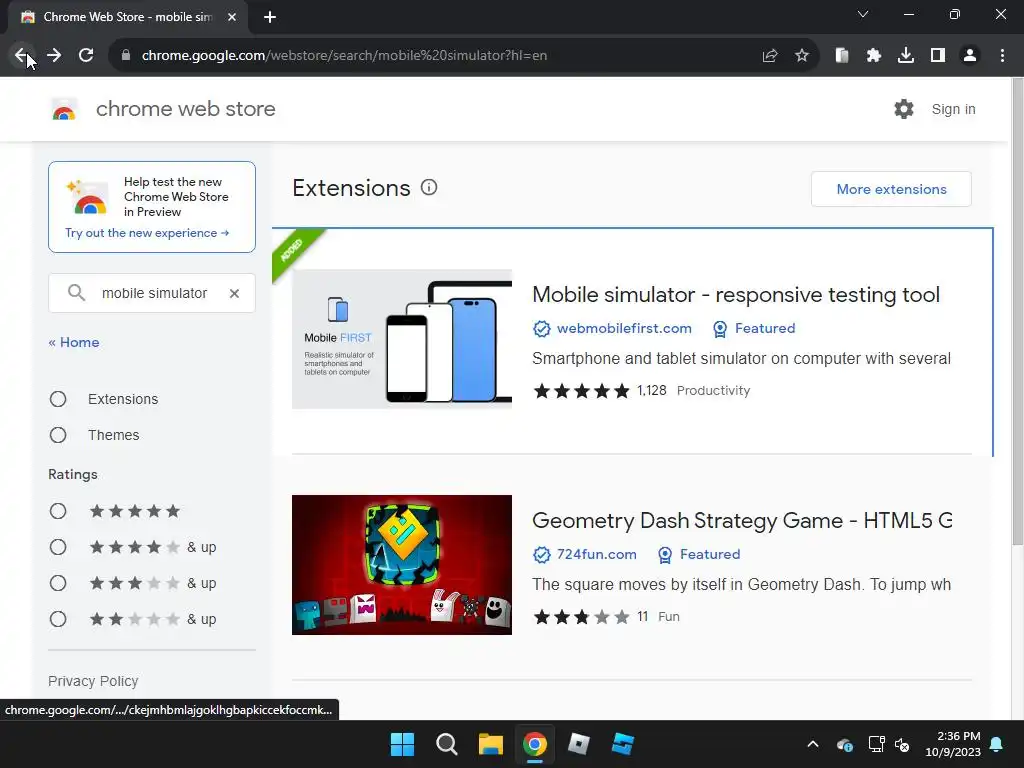Screen dimensions: 1024x768
Task: Click the Productivity category label
Action: click(x=713, y=391)
